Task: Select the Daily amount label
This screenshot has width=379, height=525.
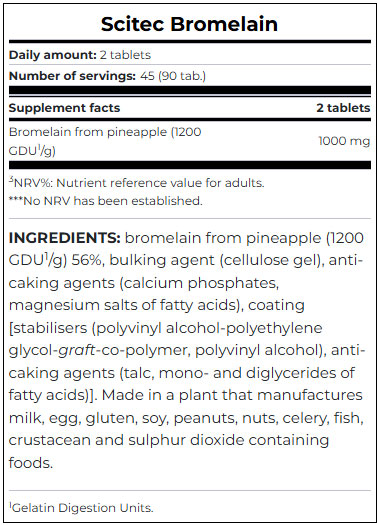Action: point(53,55)
